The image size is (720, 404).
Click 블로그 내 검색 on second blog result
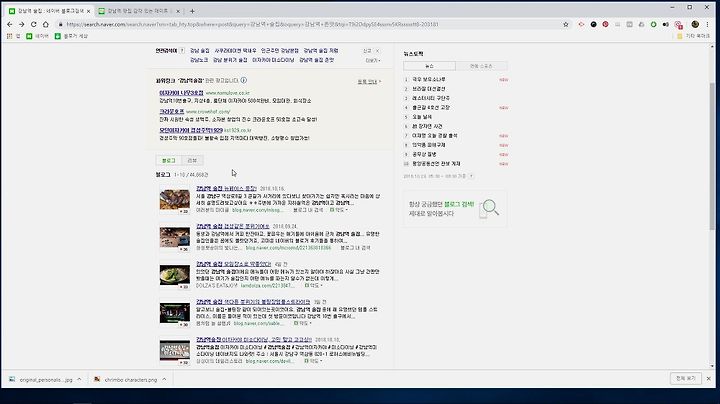coord(355,247)
